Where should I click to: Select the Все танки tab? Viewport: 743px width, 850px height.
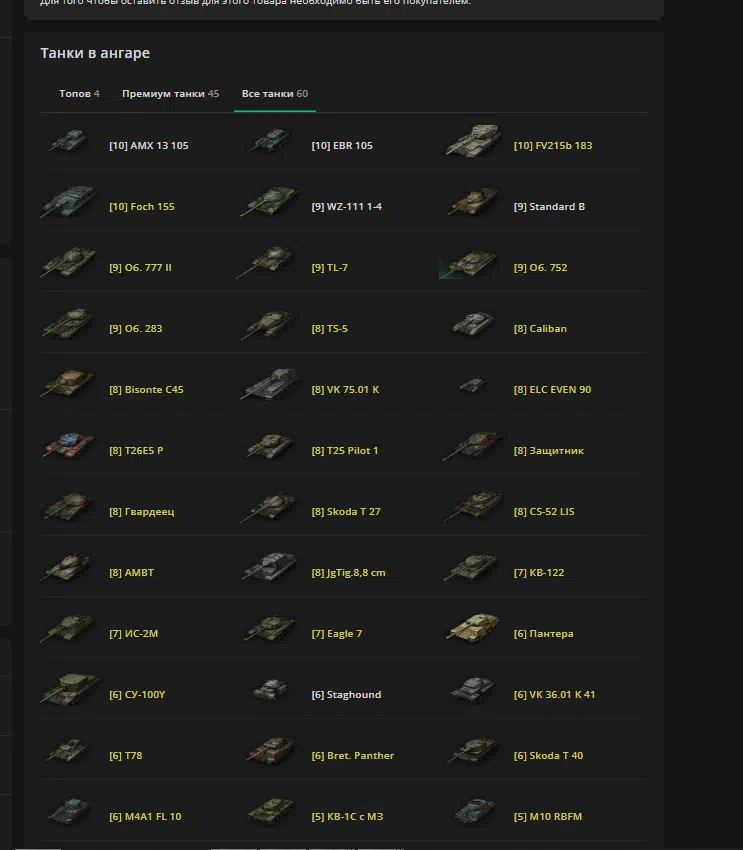[275, 94]
